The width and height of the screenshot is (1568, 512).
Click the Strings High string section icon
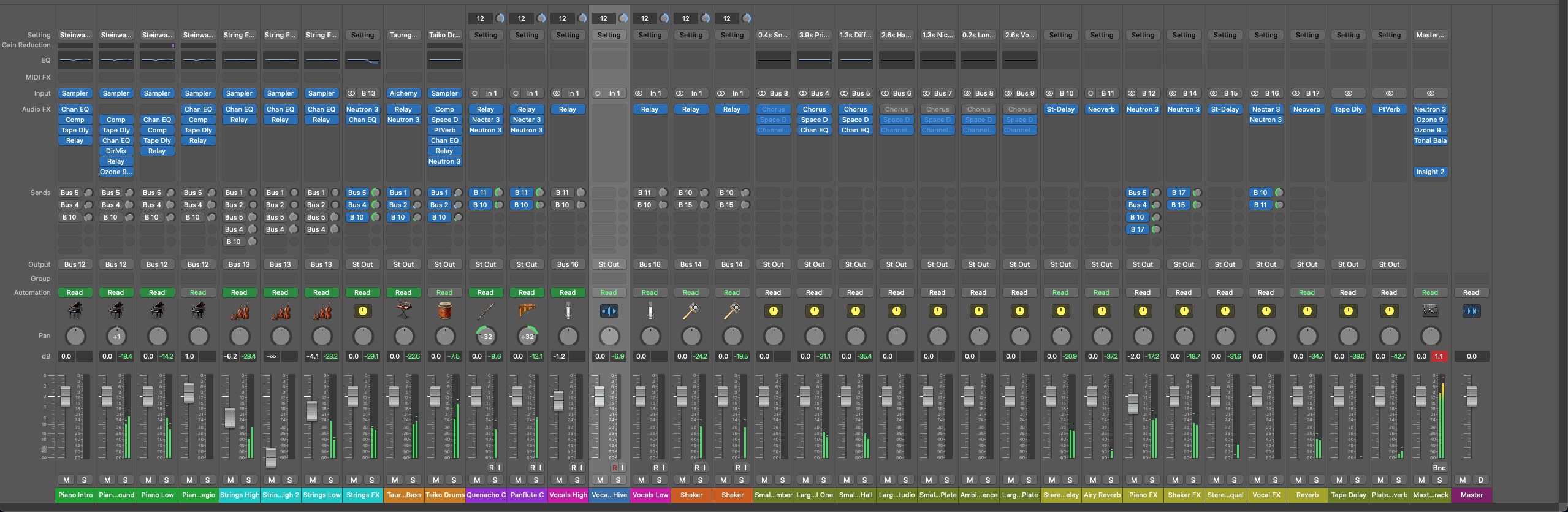click(x=239, y=311)
